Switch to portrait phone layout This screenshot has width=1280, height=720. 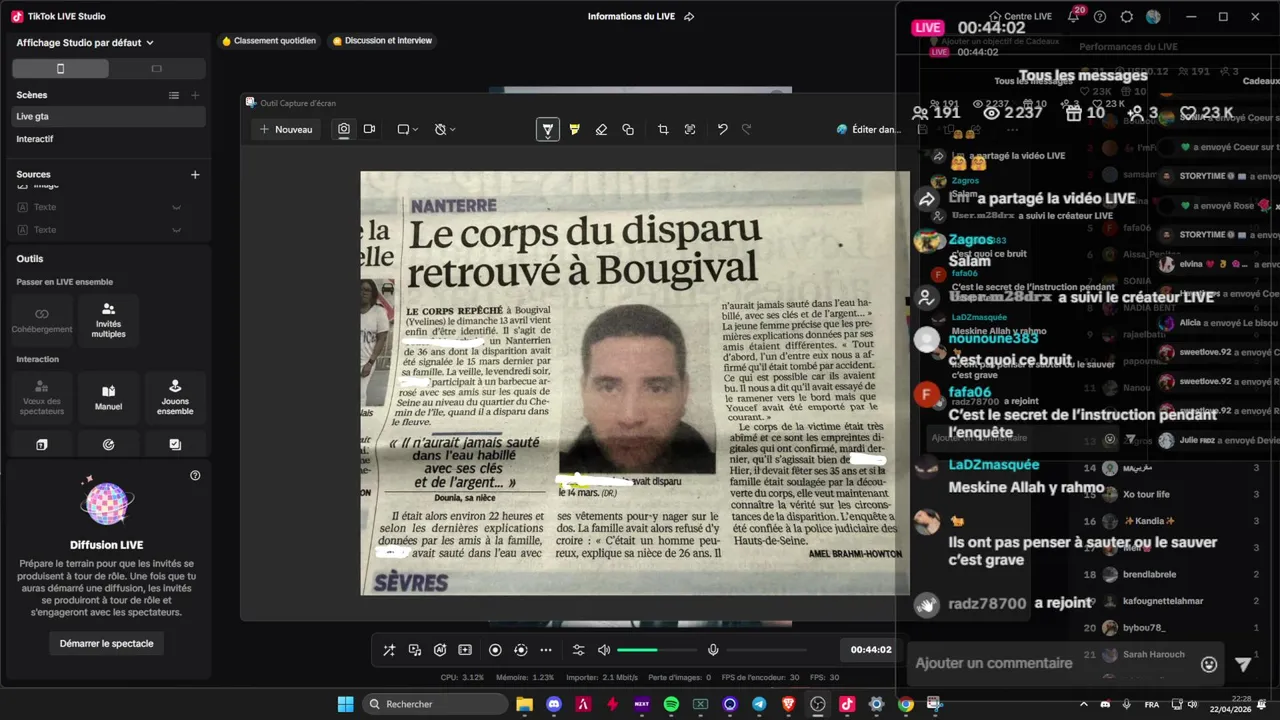pos(60,69)
